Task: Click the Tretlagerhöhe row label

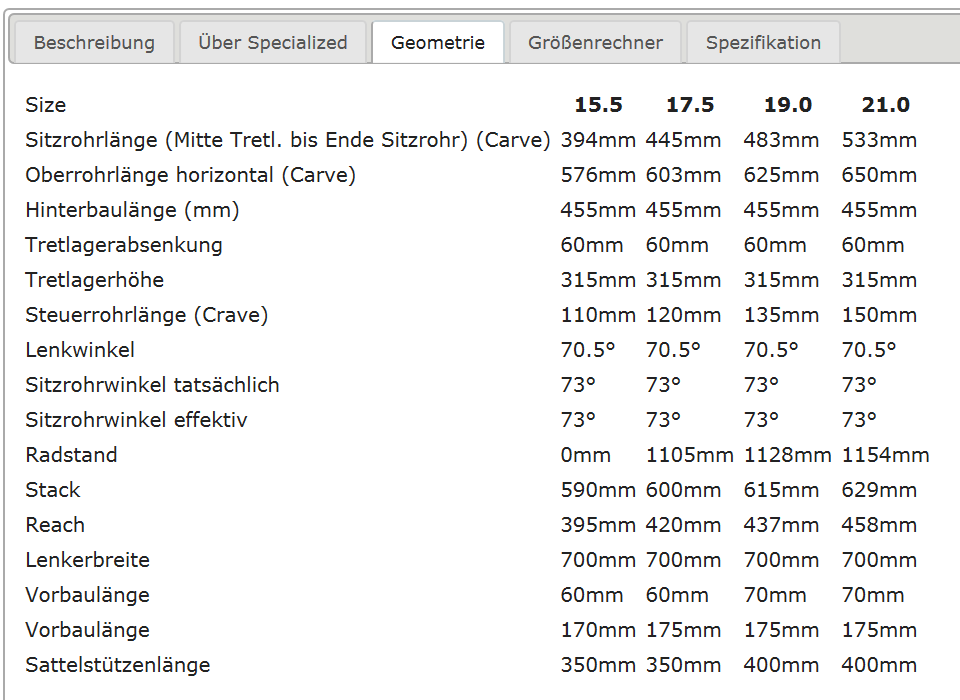Action: point(95,280)
